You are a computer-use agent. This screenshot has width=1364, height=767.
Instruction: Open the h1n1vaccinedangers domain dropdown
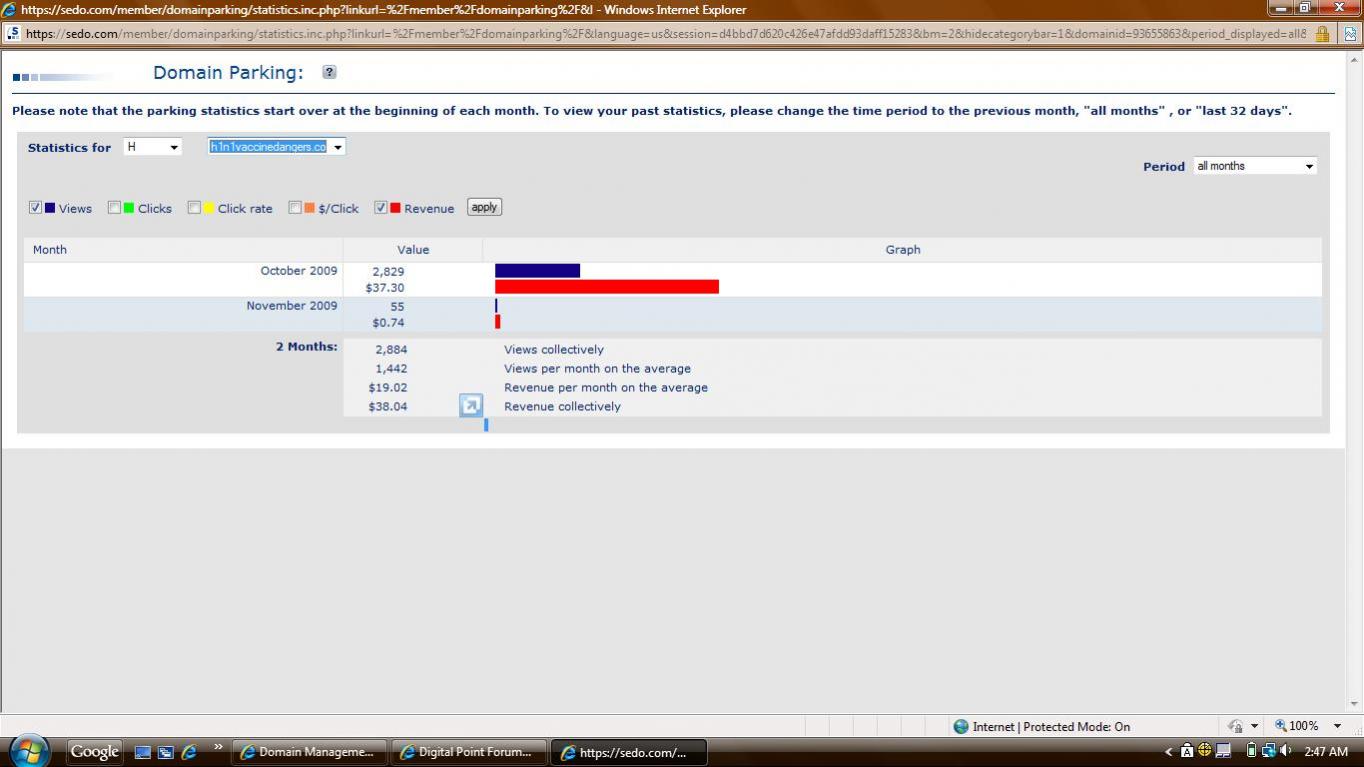click(276, 147)
